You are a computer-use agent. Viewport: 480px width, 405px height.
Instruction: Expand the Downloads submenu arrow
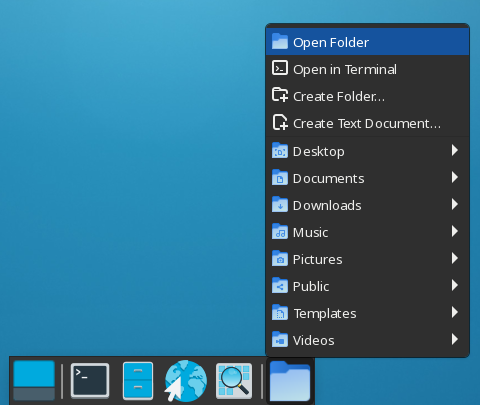pyautogui.click(x=455, y=204)
